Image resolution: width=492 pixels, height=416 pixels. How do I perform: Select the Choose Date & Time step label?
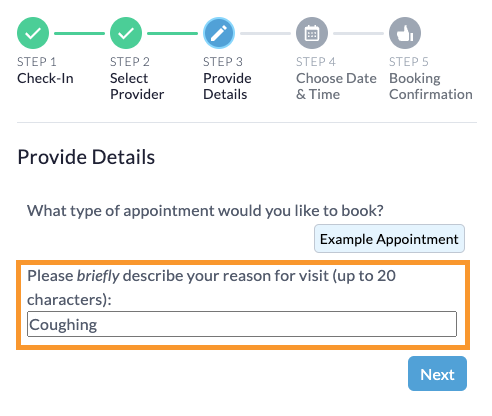[336, 86]
